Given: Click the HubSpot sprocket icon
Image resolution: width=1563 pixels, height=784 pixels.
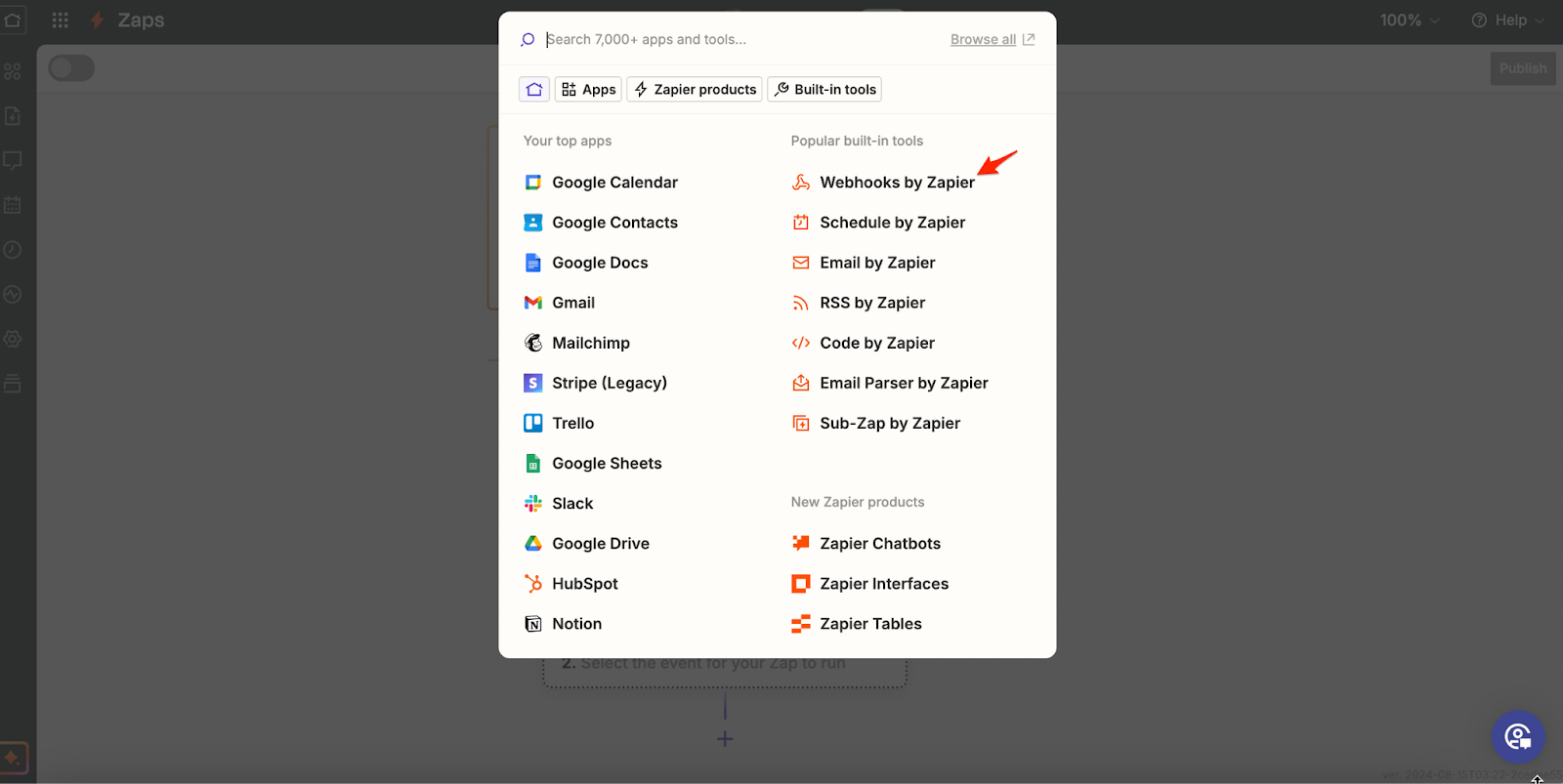Looking at the screenshot, I should (533, 584).
